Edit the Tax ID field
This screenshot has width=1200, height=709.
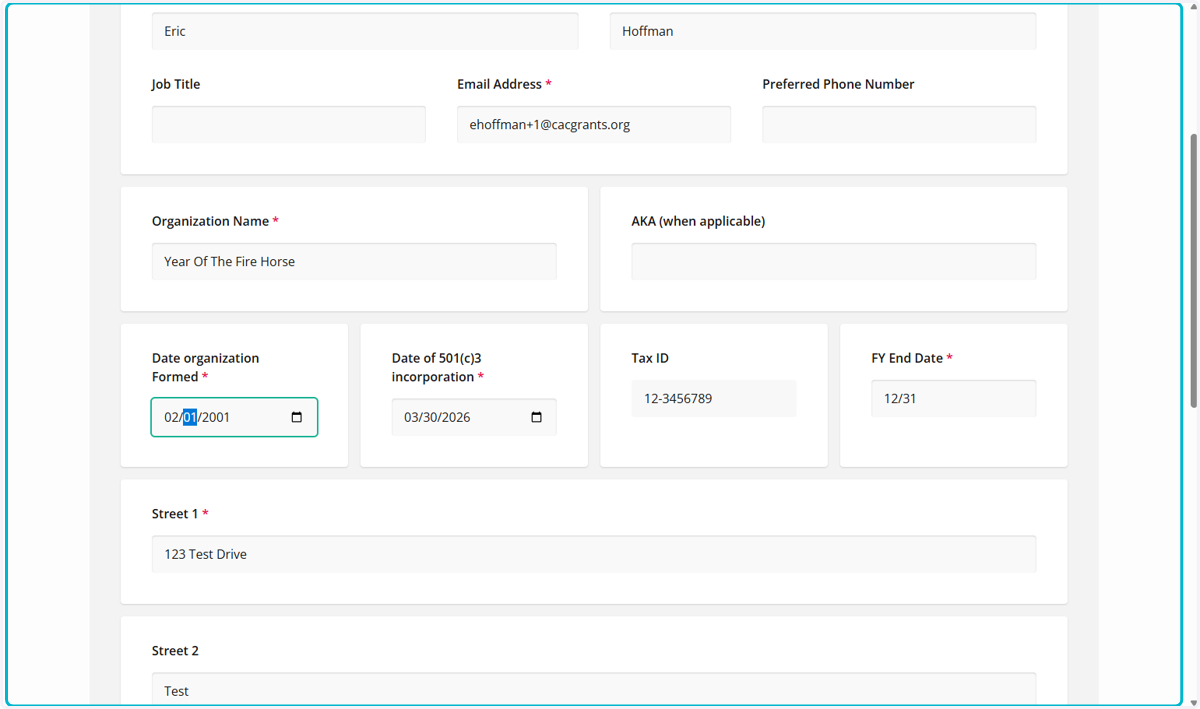point(714,398)
